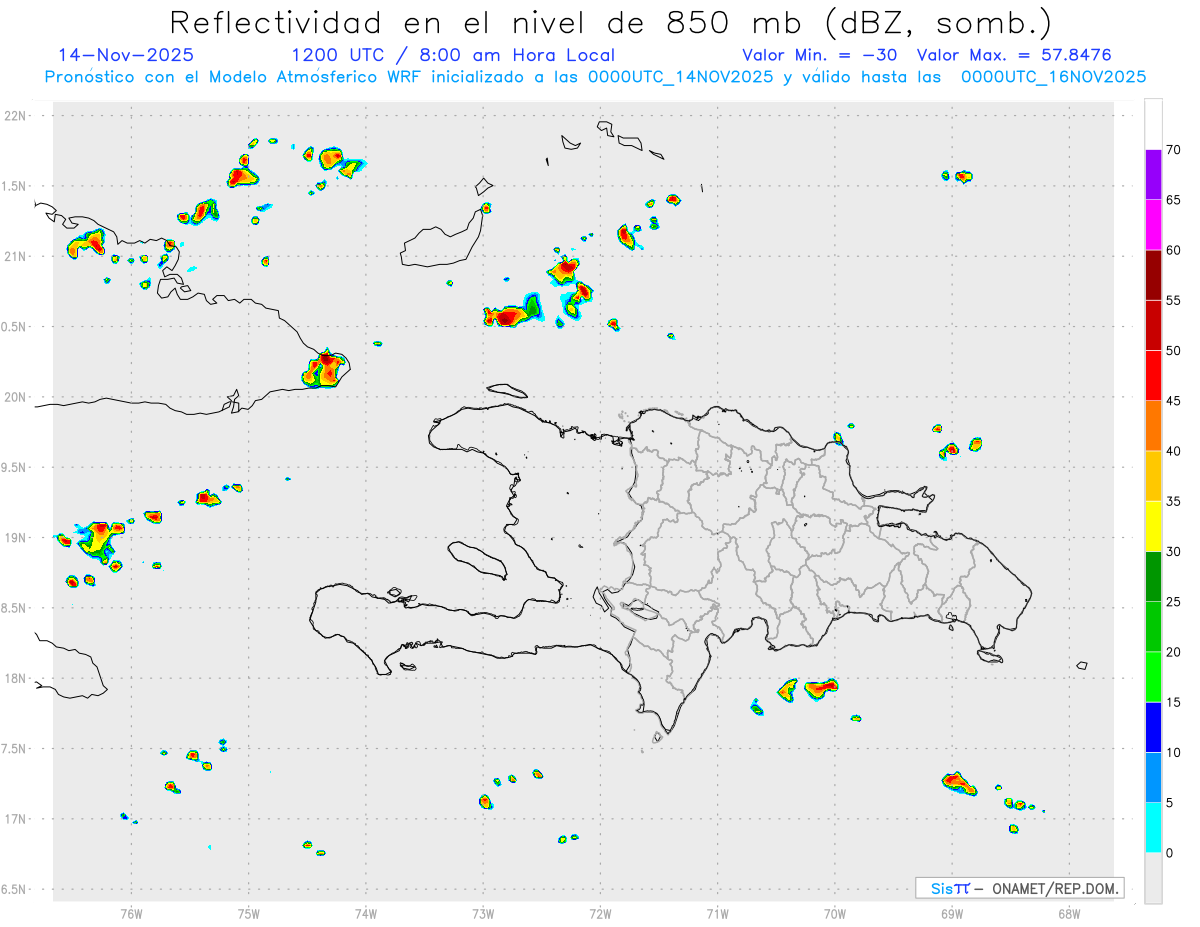
Task: Click the '45' colorbar scale value
Action: click(1174, 401)
